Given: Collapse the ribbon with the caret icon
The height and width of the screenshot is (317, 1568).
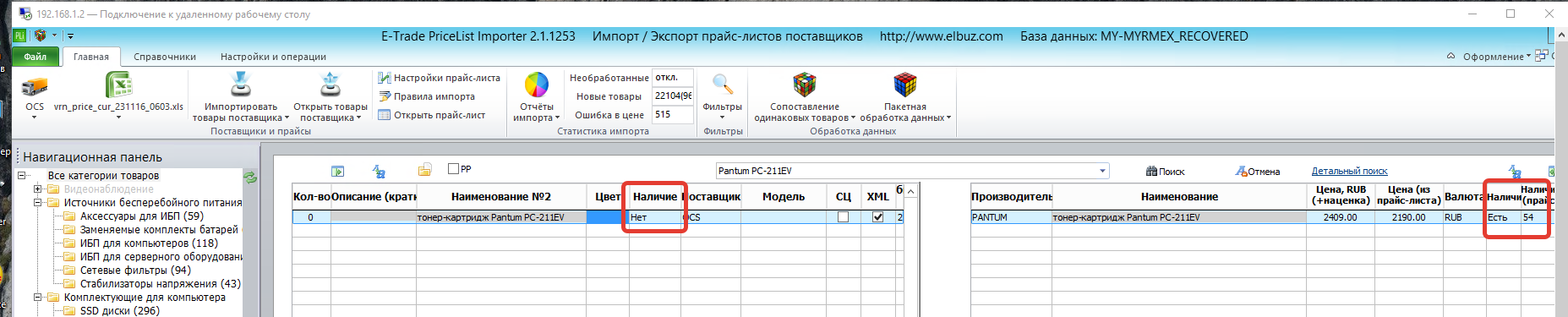Looking at the screenshot, I should [x=1451, y=57].
